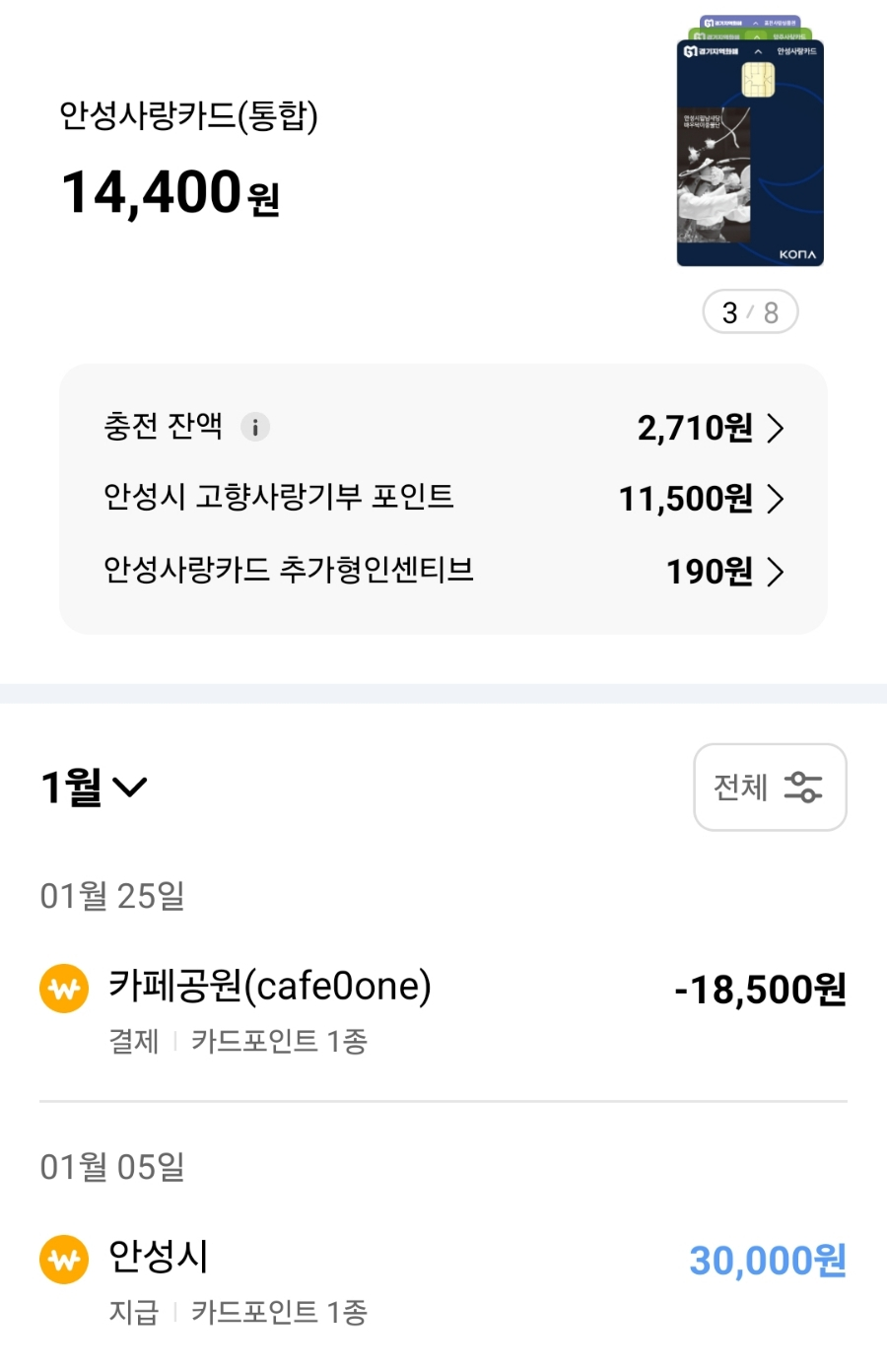Tap the 30,000원 deposit amount
Image resolution: width=887 pixels, height=1372 pixels.
tap(768, 1261)
